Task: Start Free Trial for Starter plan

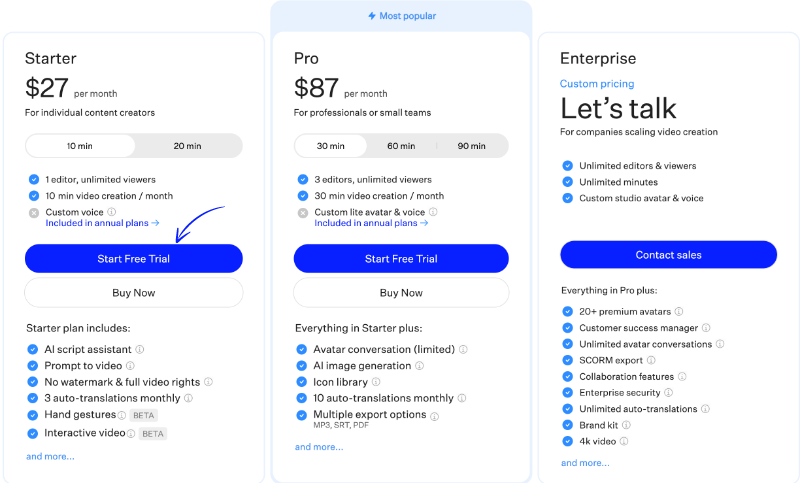Action: [133, 259]
